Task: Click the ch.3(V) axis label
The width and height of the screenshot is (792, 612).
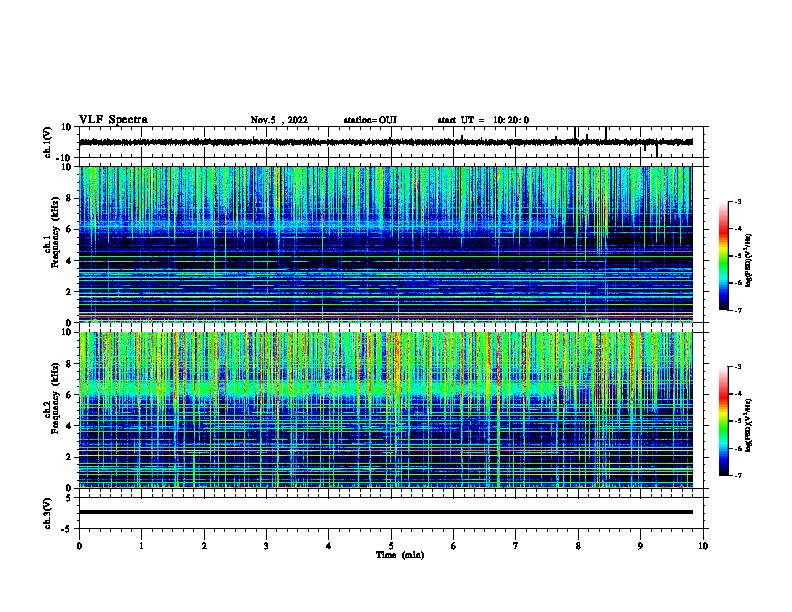Action: [48, 513]
